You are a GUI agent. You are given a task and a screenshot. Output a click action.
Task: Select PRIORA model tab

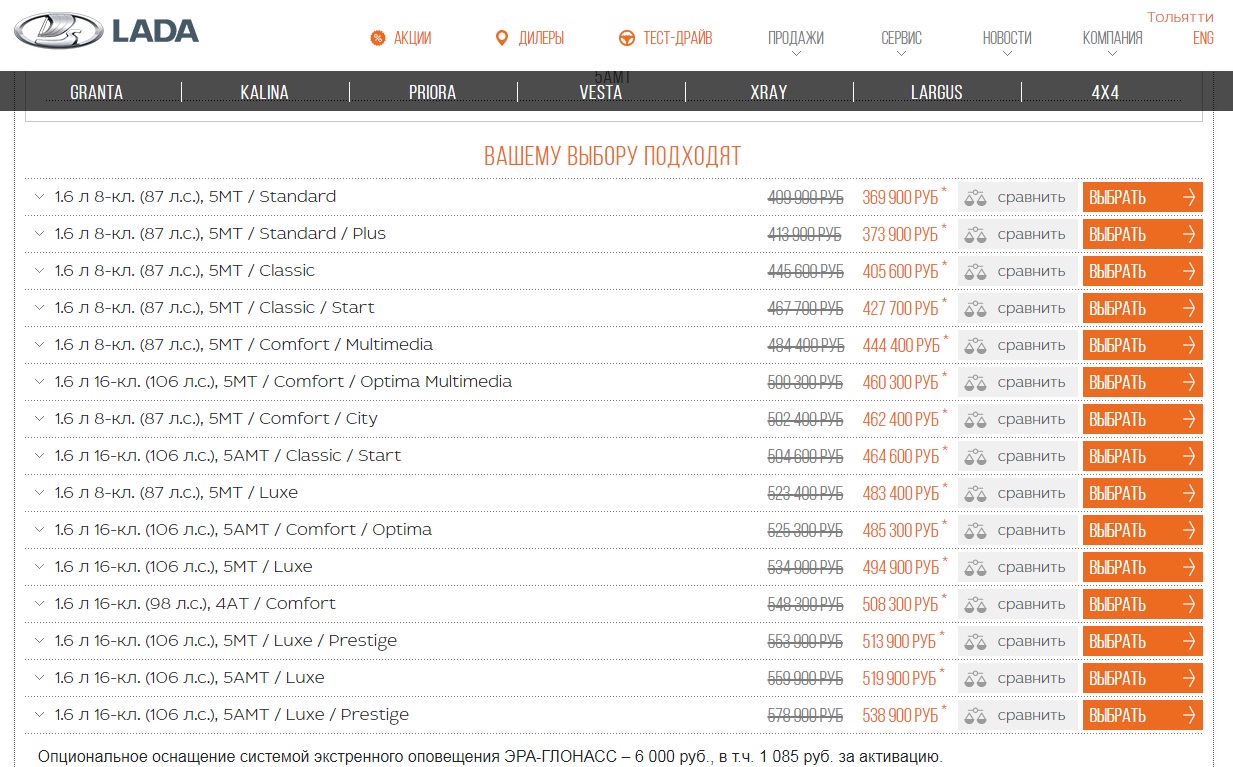pyautogui.click(x=433, y=92)
